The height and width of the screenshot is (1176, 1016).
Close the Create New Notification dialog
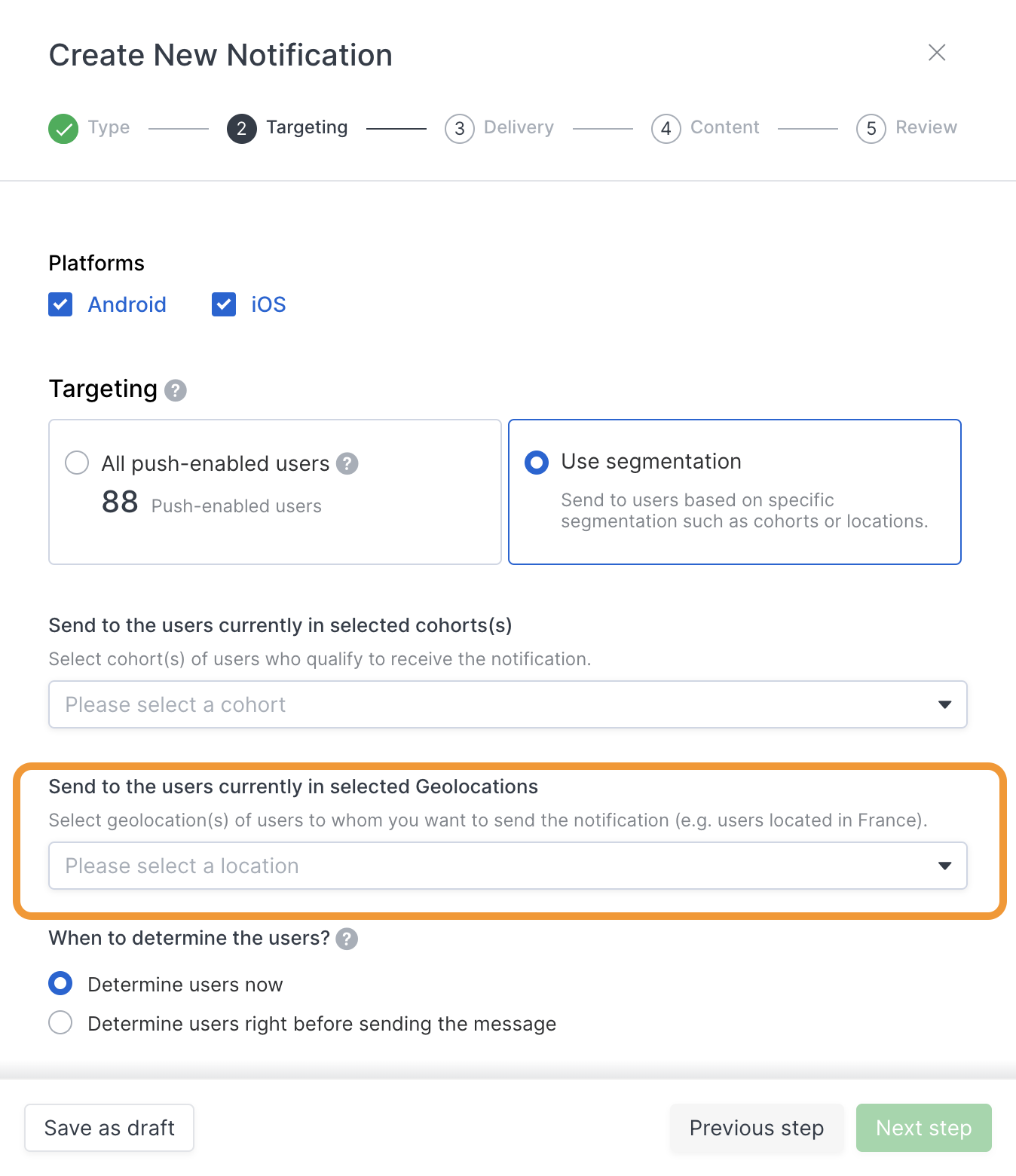(x=937, y=52)
